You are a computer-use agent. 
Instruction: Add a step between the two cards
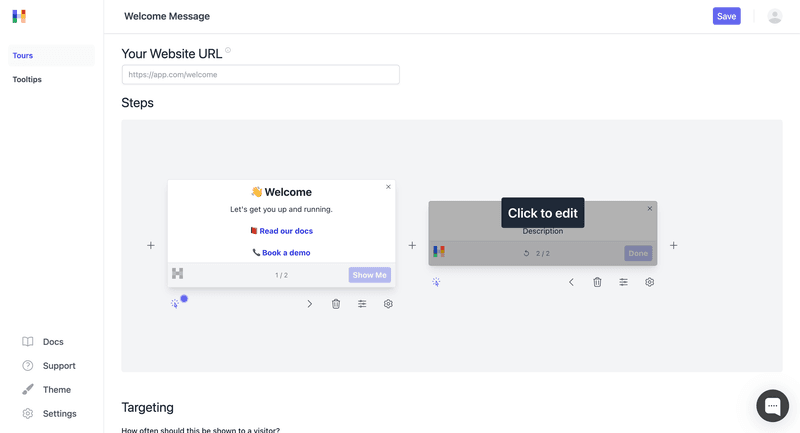coord(412,245)
